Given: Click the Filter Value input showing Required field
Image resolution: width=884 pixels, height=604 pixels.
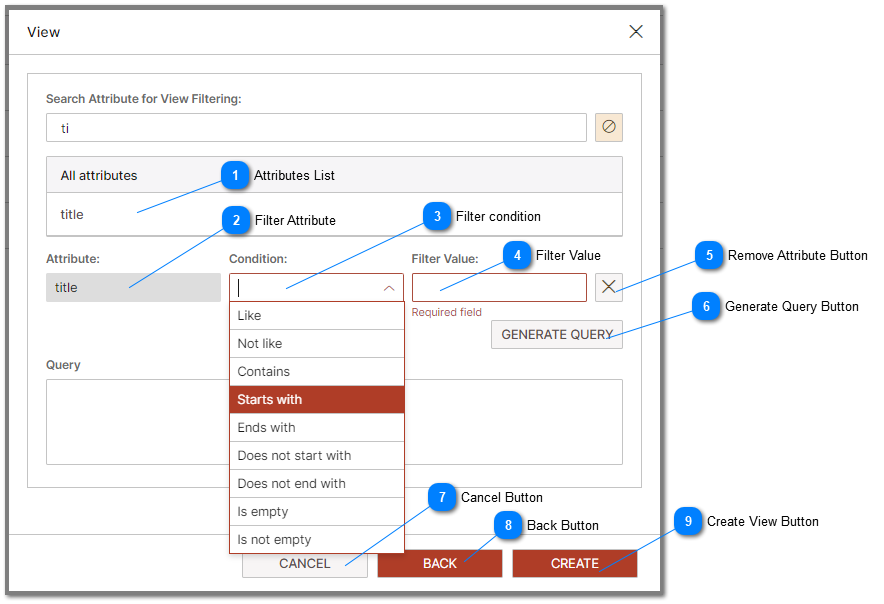Looking at the screenshot, I should coord(499,287).
